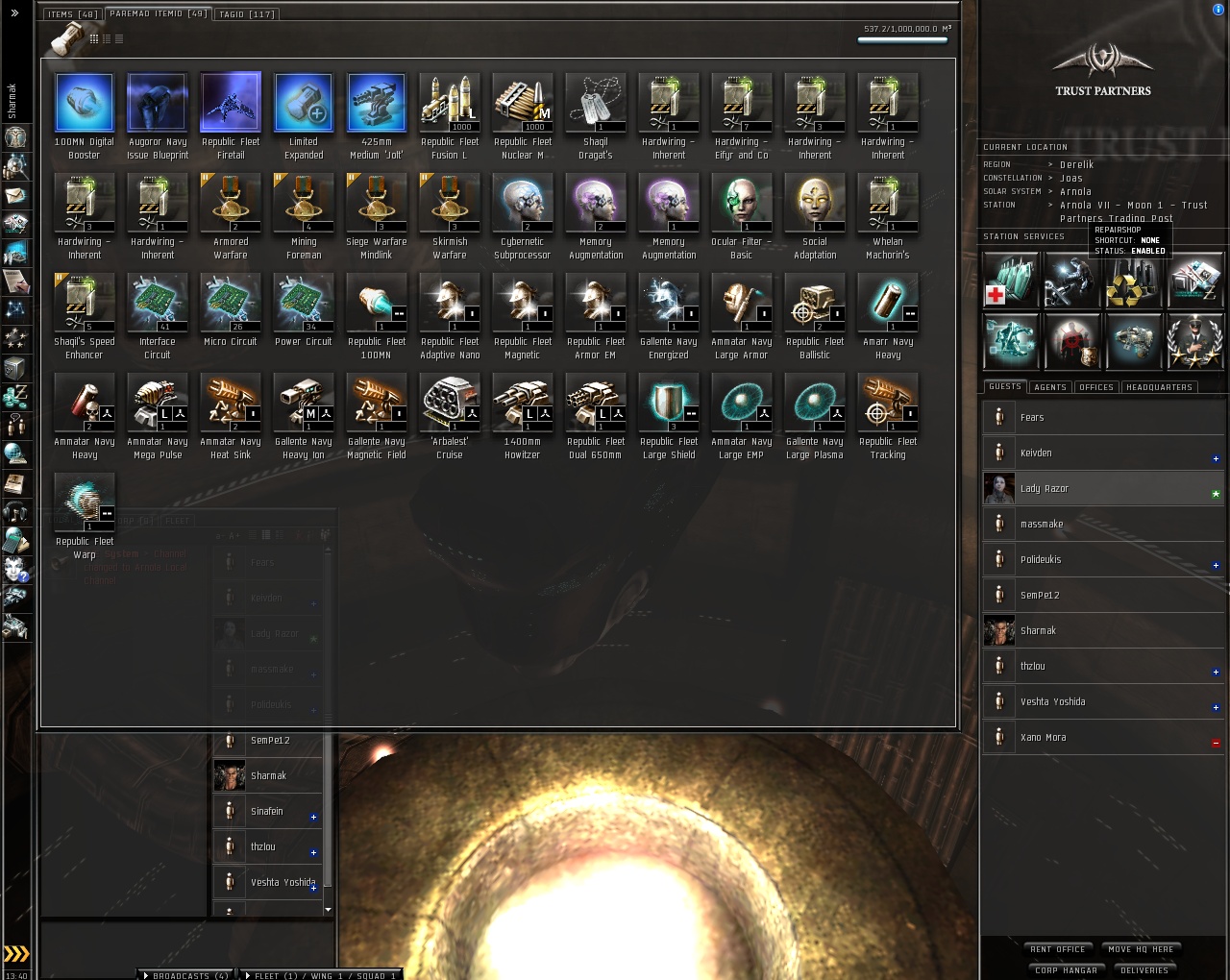Open the Wallet coins icon in sidebar
This screenshot has height=980, width=1230.
[x=15, y=397]
